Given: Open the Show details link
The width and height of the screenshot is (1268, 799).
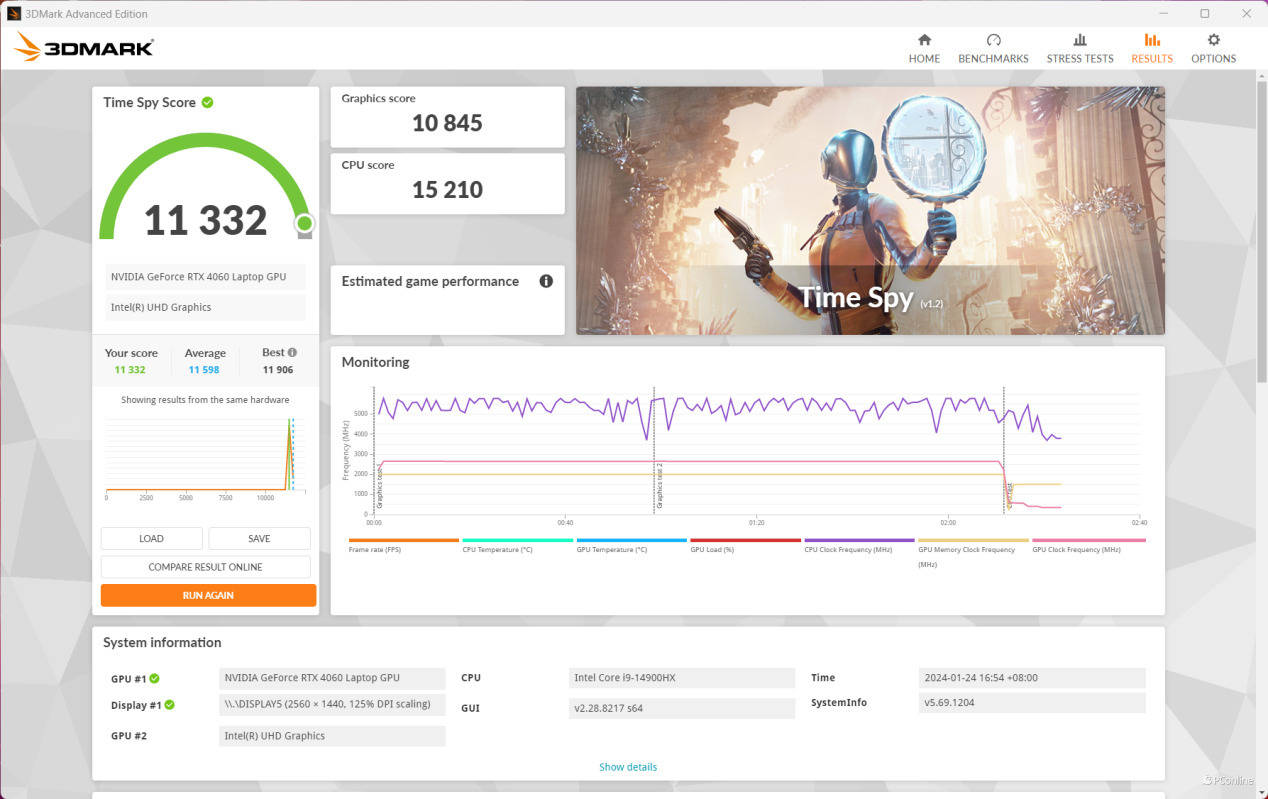Looking at the screenshot, I should click(x=628, y=767).
